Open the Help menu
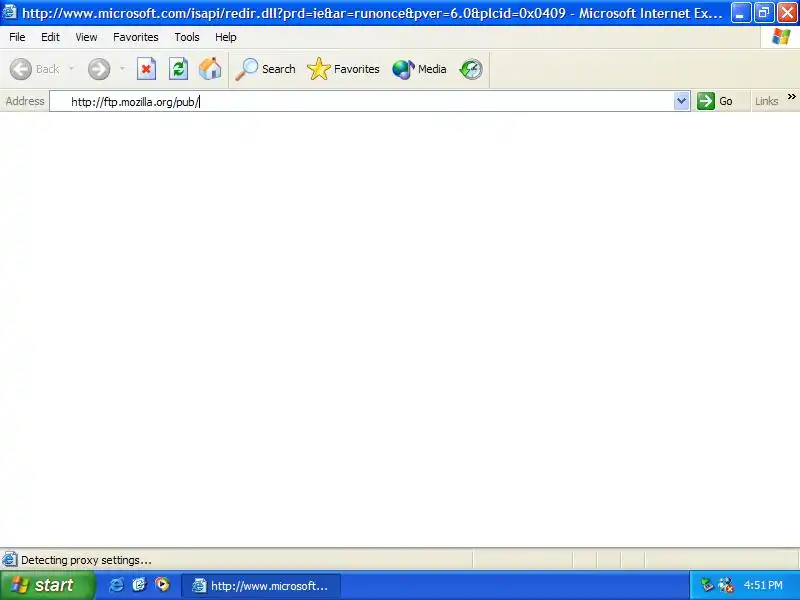 (226, 37)
